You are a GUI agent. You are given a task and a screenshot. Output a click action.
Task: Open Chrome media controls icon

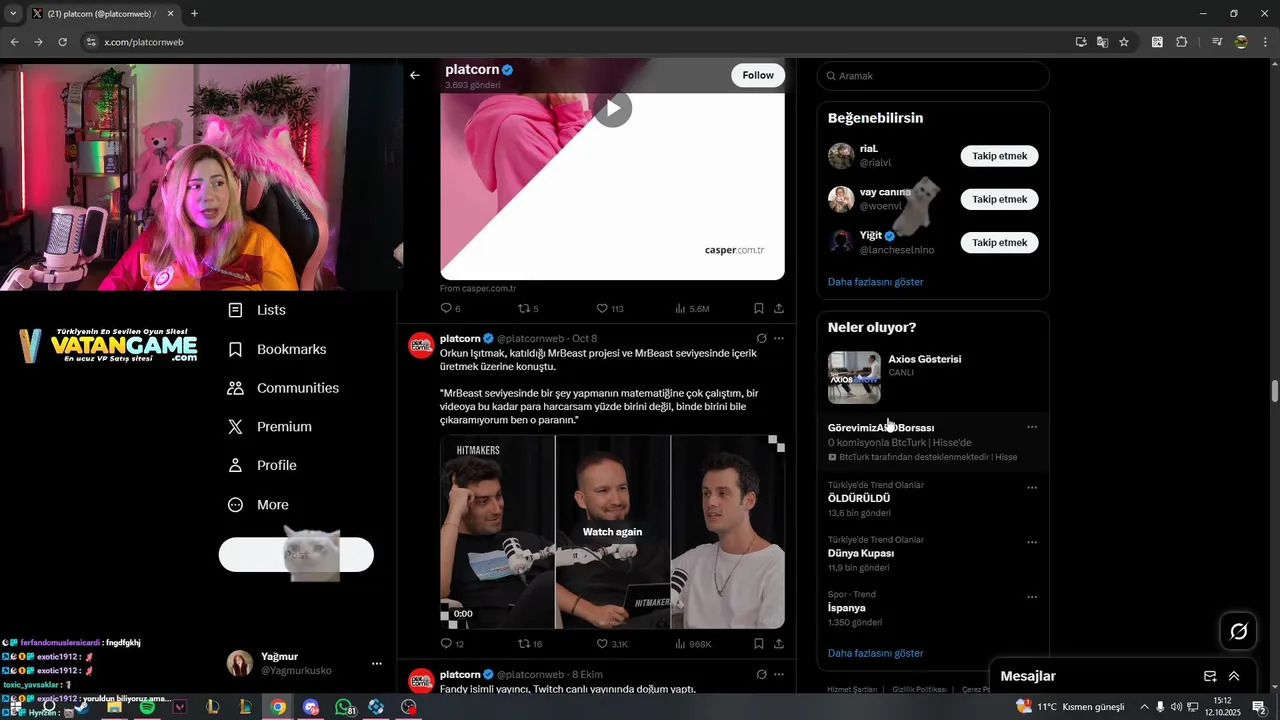pos(1217,42)
